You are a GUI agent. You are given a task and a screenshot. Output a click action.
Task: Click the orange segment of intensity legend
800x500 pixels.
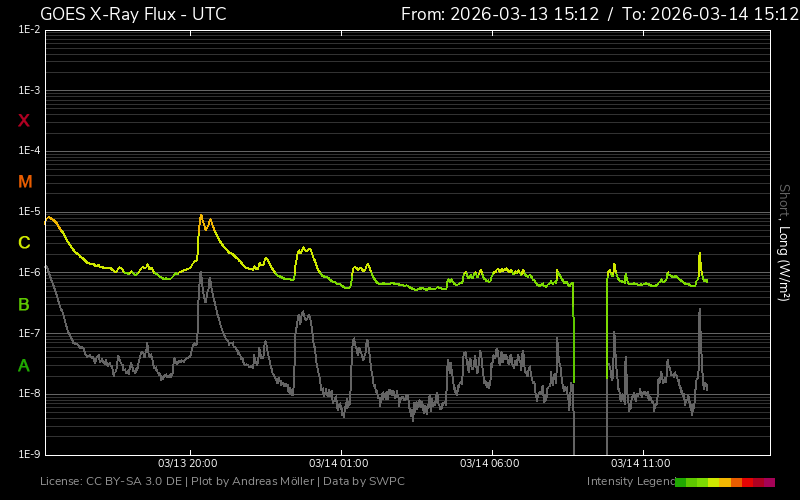[x=736, y=482]
